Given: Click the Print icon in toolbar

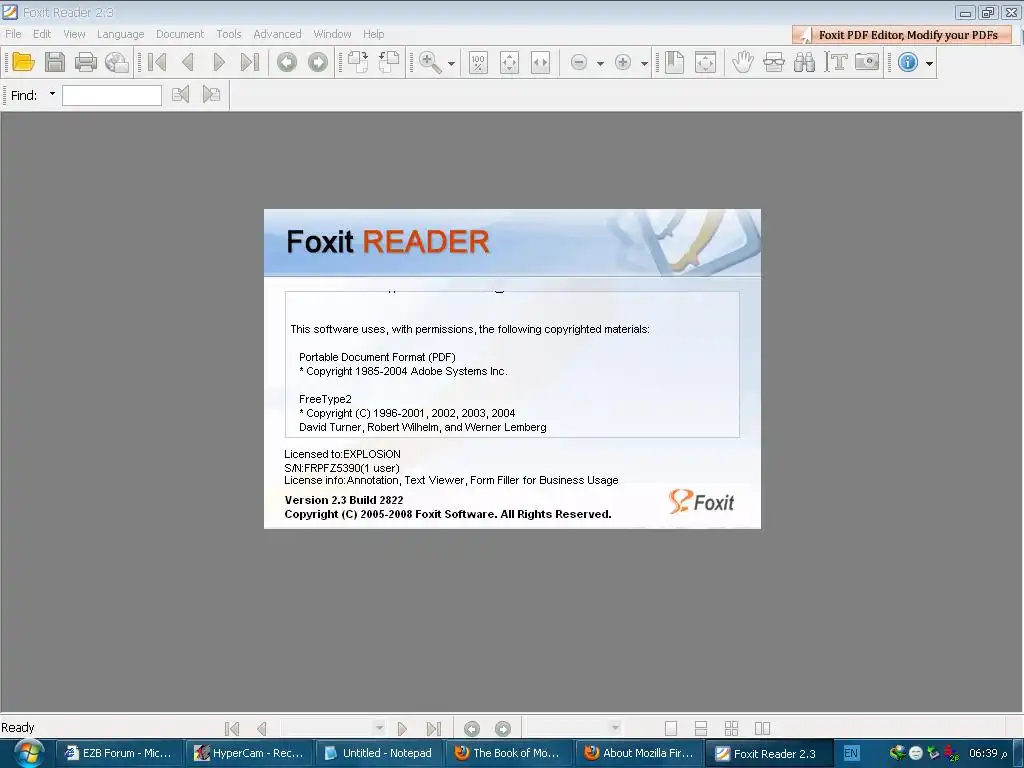Looking at the screenshot, I should 86,62.
